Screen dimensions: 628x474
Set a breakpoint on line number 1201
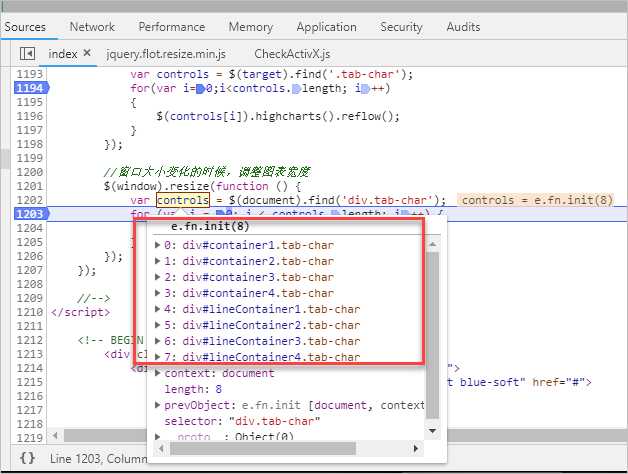click(x=30, y=186)
